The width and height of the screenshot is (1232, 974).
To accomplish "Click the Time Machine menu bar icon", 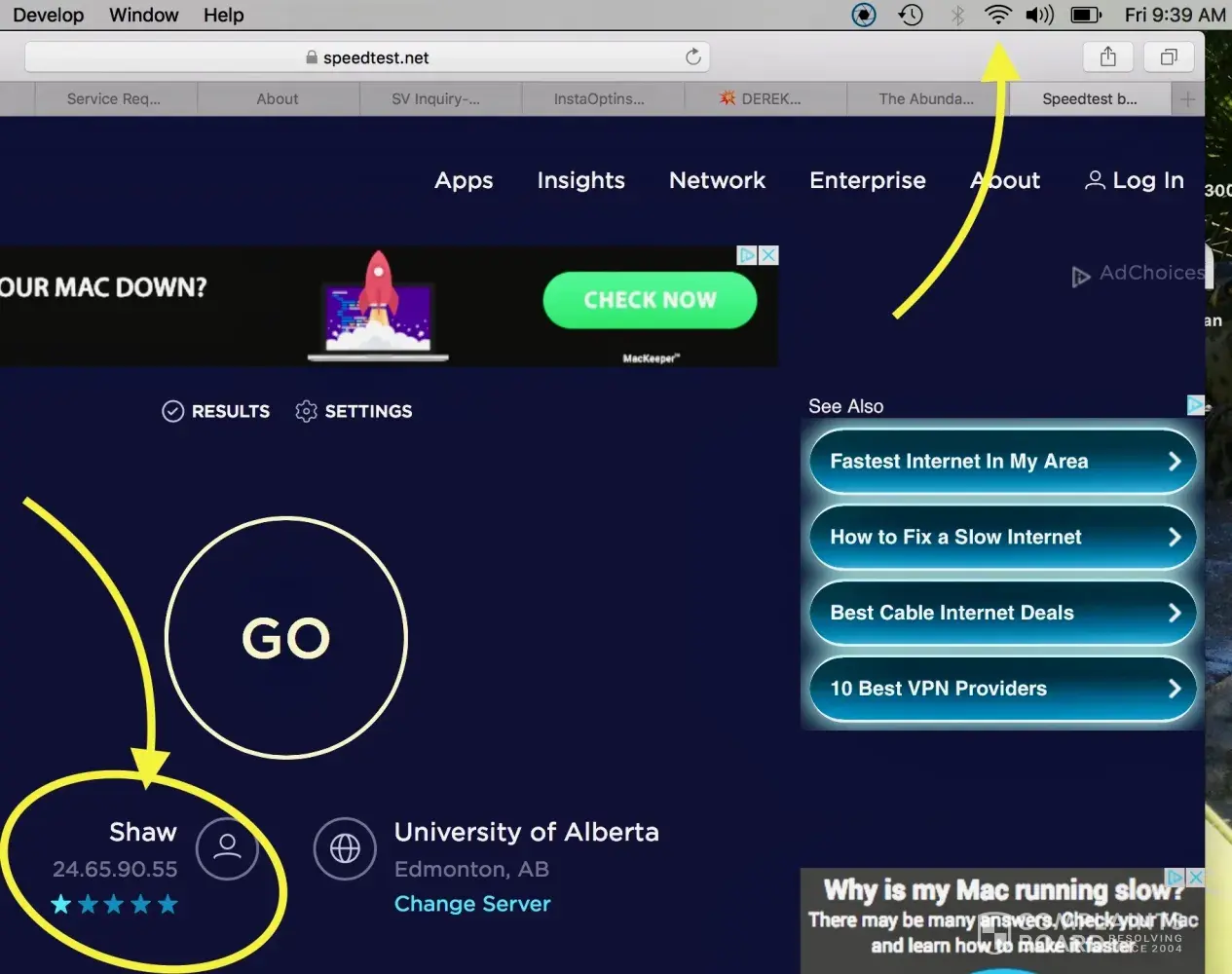I will [911, 15].
